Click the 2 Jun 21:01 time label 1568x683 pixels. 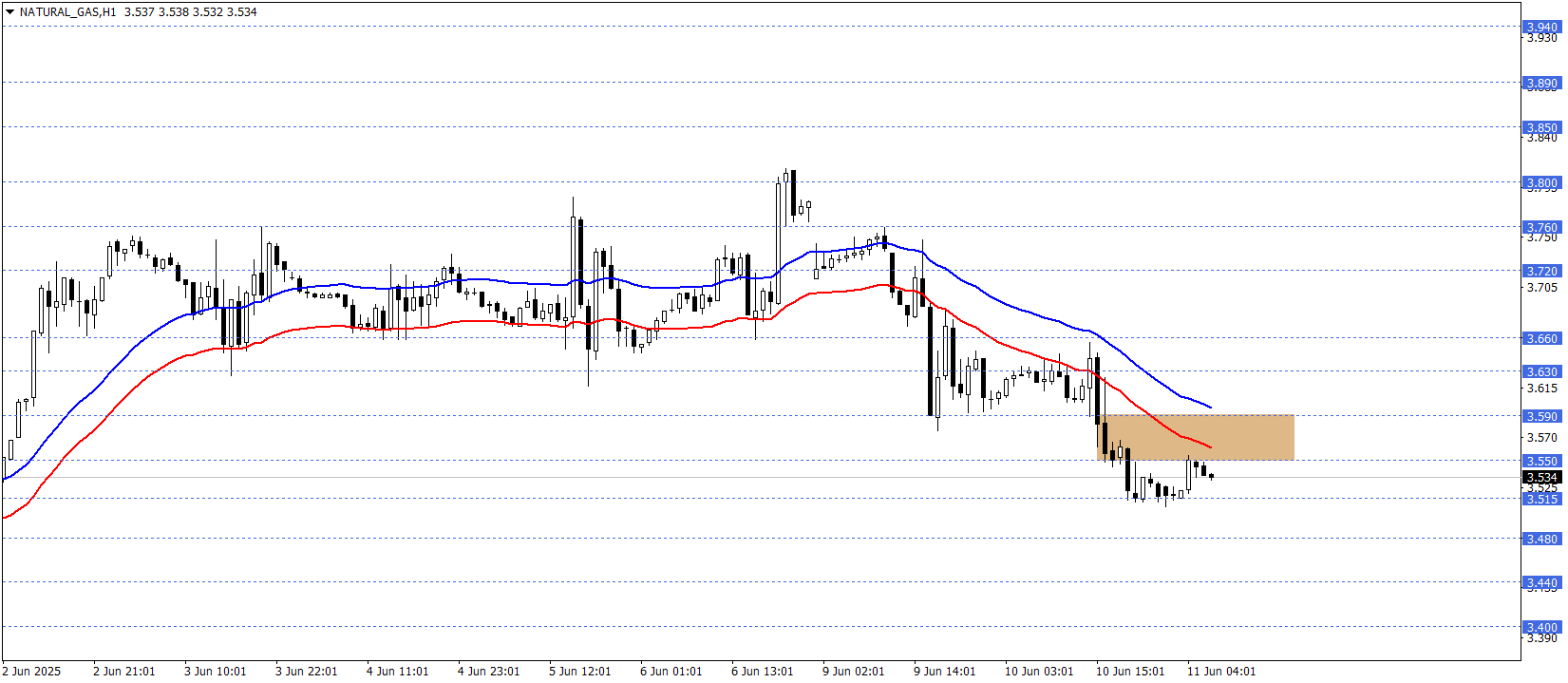pyautogui.click(x=124, y=672)
